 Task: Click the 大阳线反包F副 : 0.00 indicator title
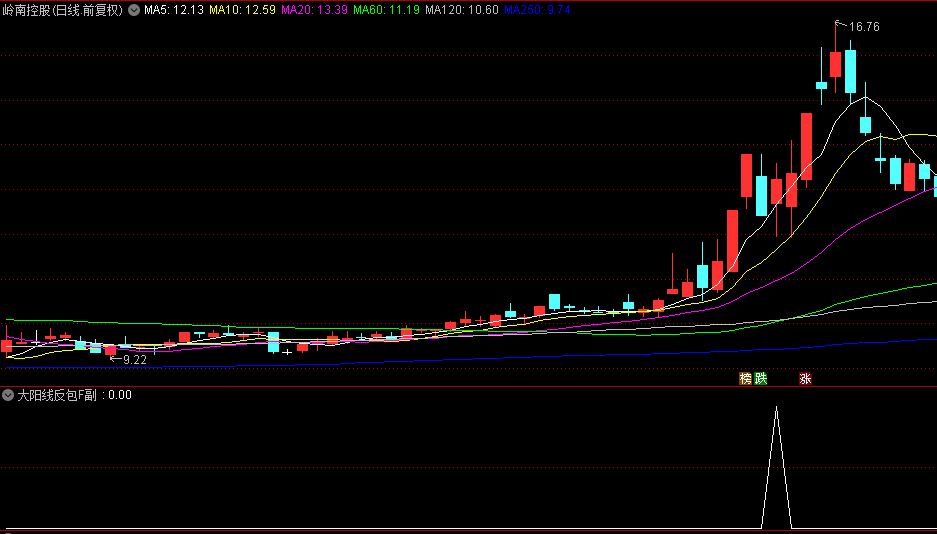coord(74,395)
